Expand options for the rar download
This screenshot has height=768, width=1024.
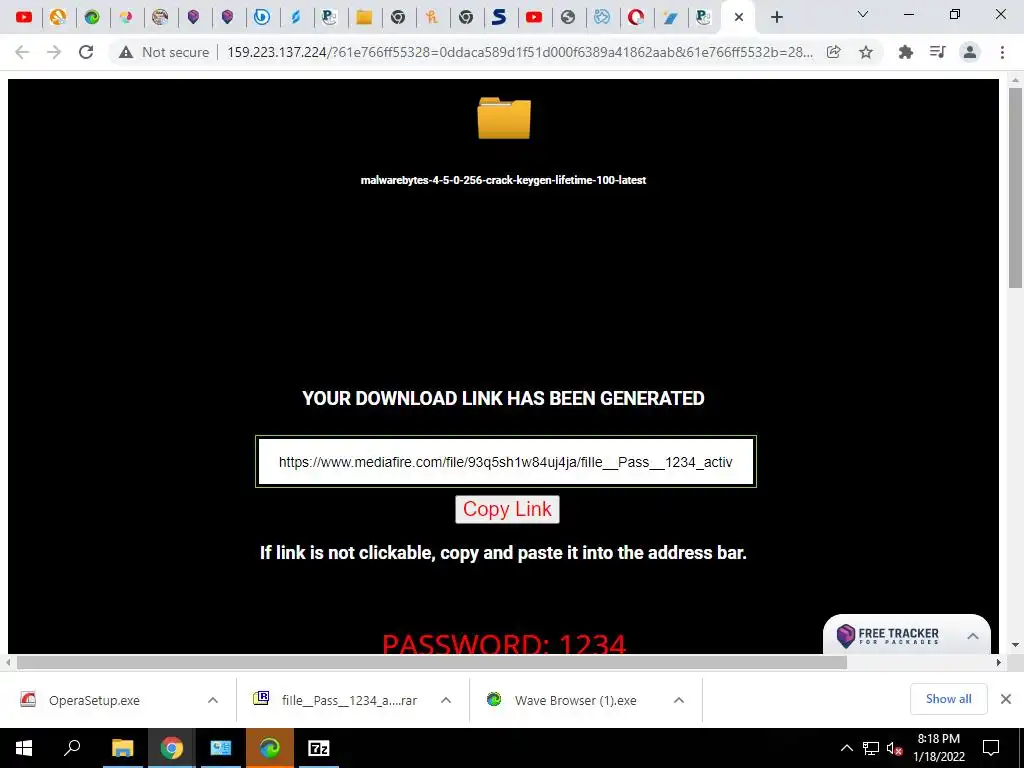click(x=446, y=700)
